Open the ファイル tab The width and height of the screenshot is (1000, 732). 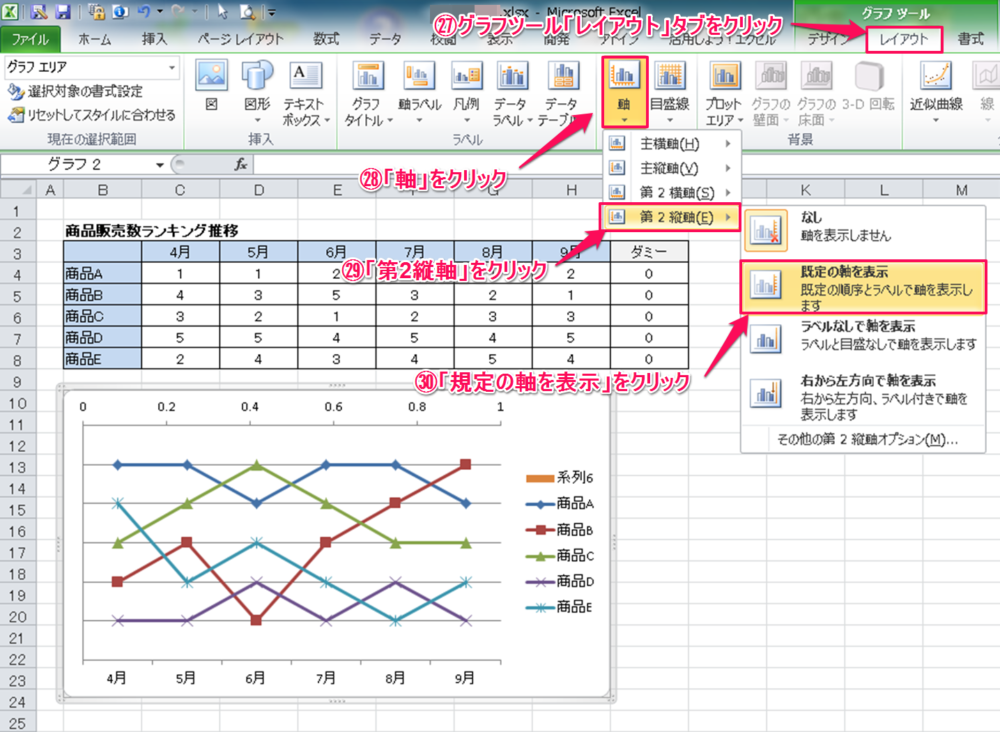pyautogui.click(x=30, y=40)
